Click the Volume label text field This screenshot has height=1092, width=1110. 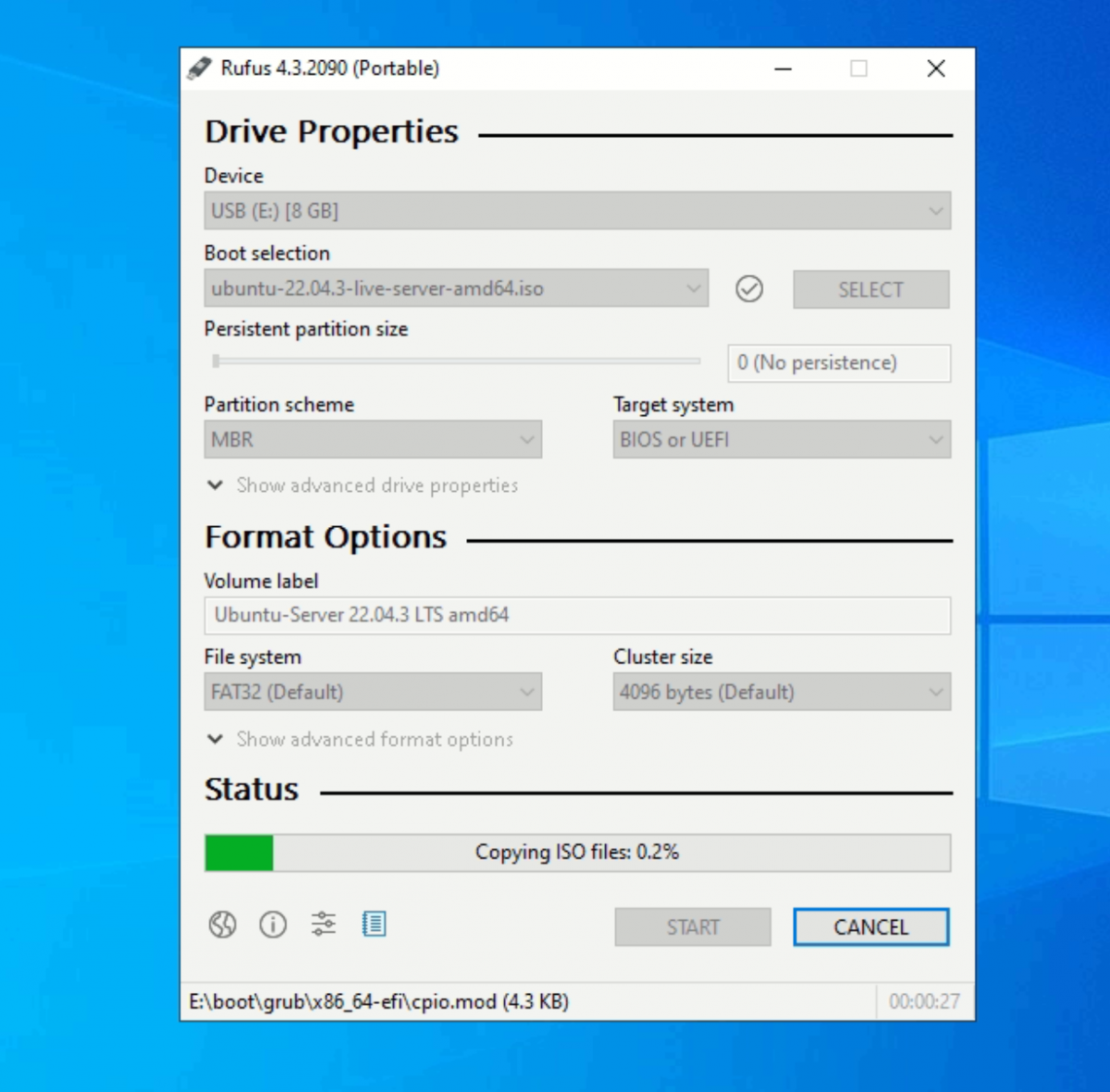[577, 615]
